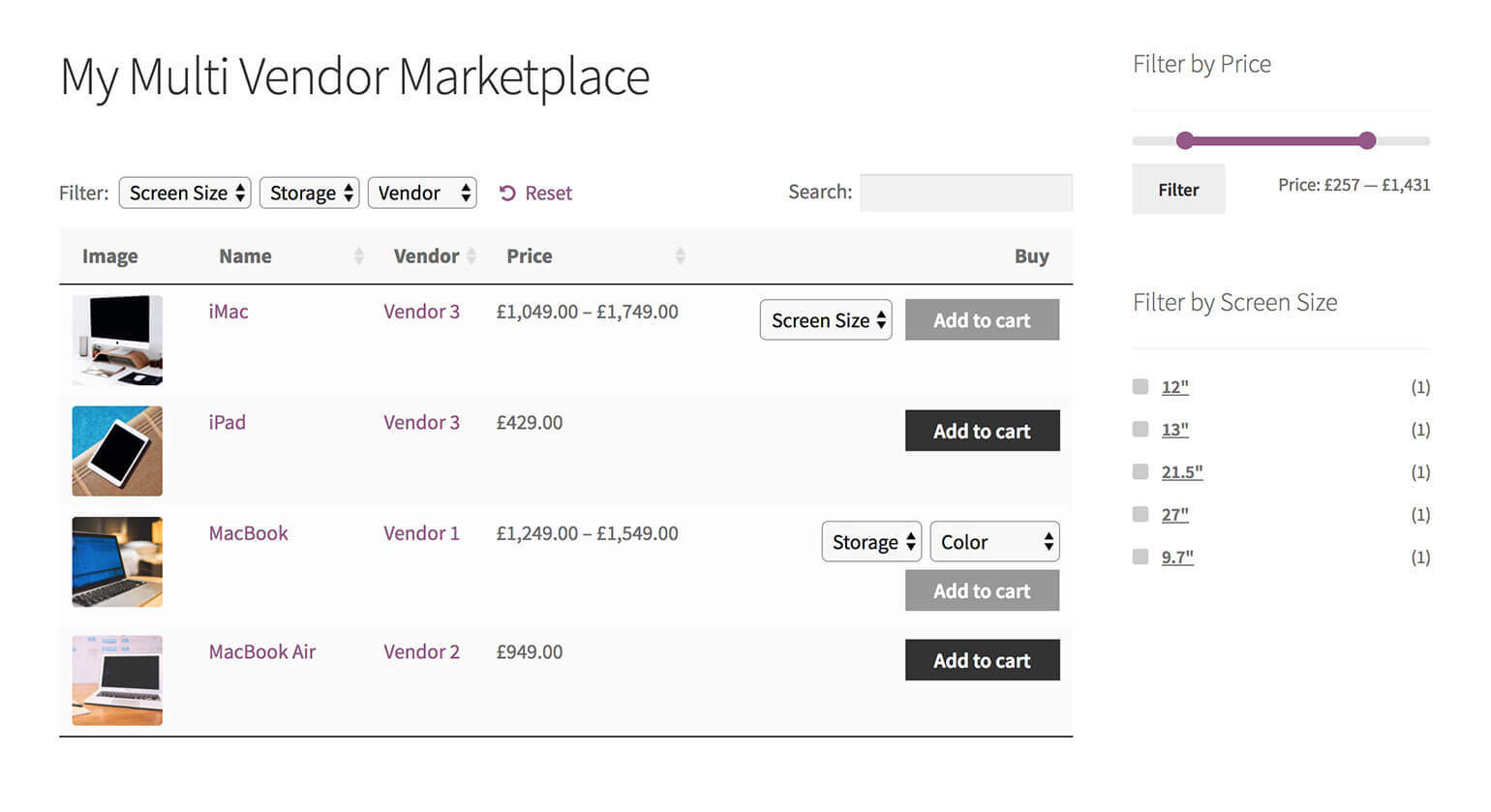
Task: Open the Storage filter dropdown
Action: pyautogui.click(x=309, y=193)
